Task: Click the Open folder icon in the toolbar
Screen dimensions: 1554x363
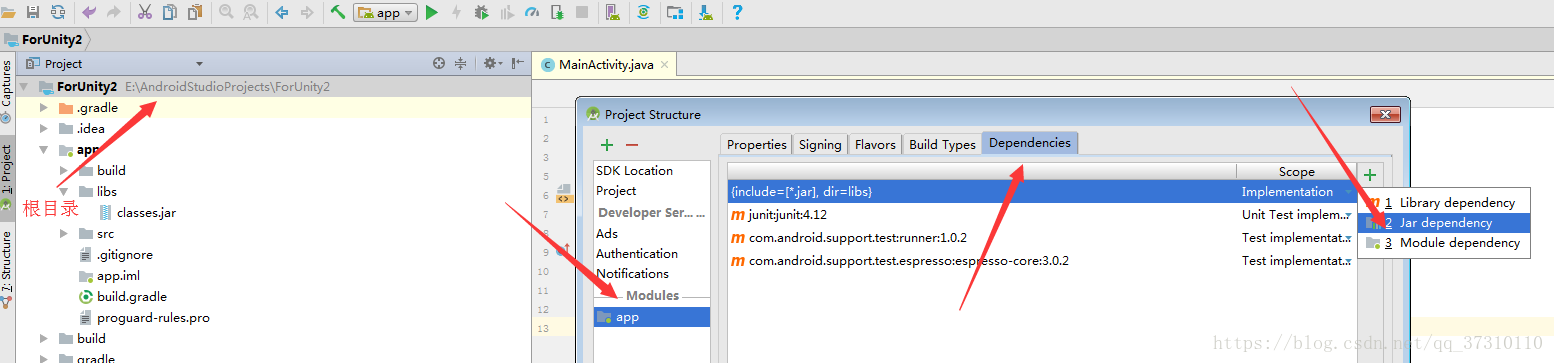Action: click(x=8, y=12)
